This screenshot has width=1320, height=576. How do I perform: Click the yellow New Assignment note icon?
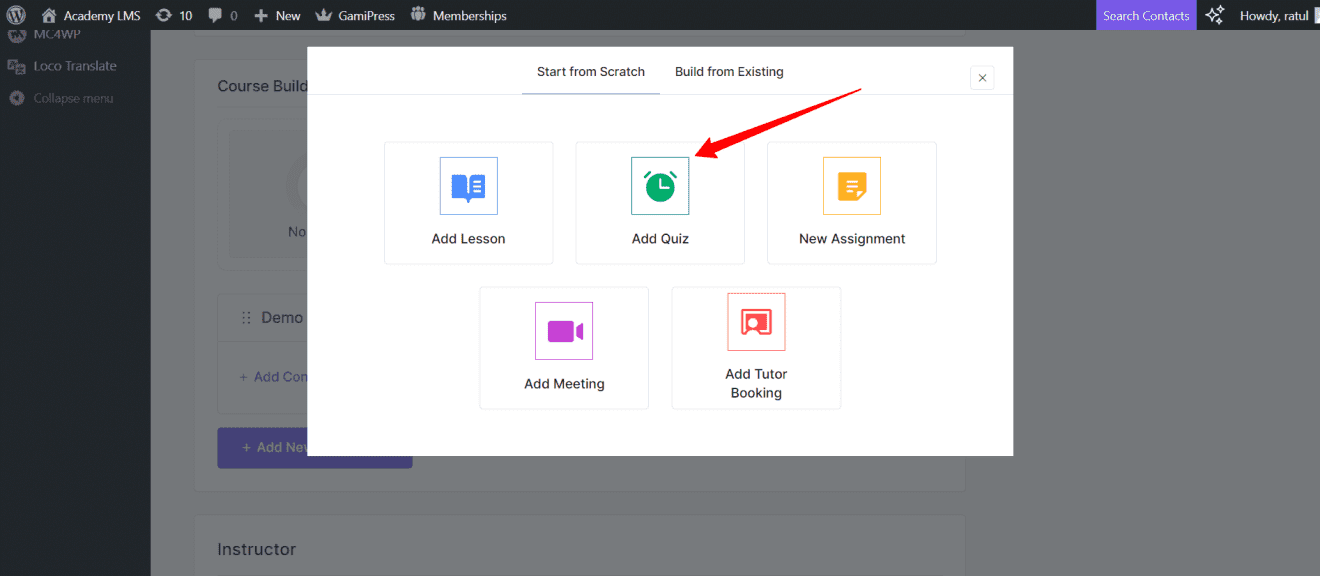852,186
